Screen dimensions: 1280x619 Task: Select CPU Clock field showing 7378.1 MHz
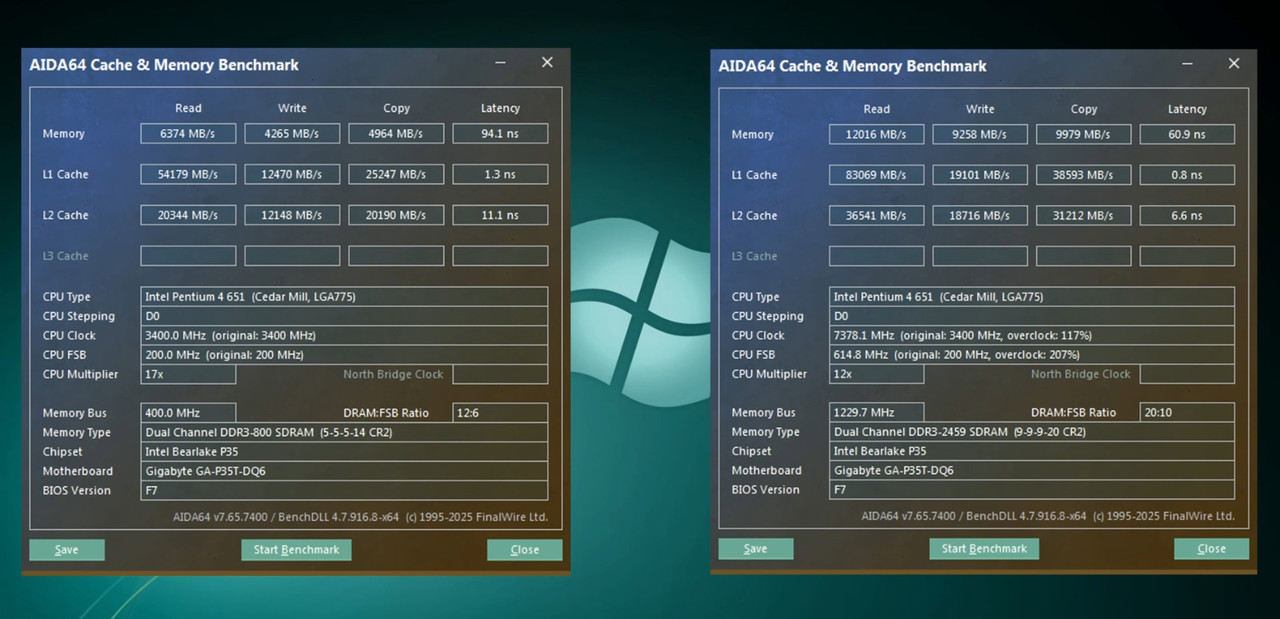pyautogui.click(x=1032, y=335)
